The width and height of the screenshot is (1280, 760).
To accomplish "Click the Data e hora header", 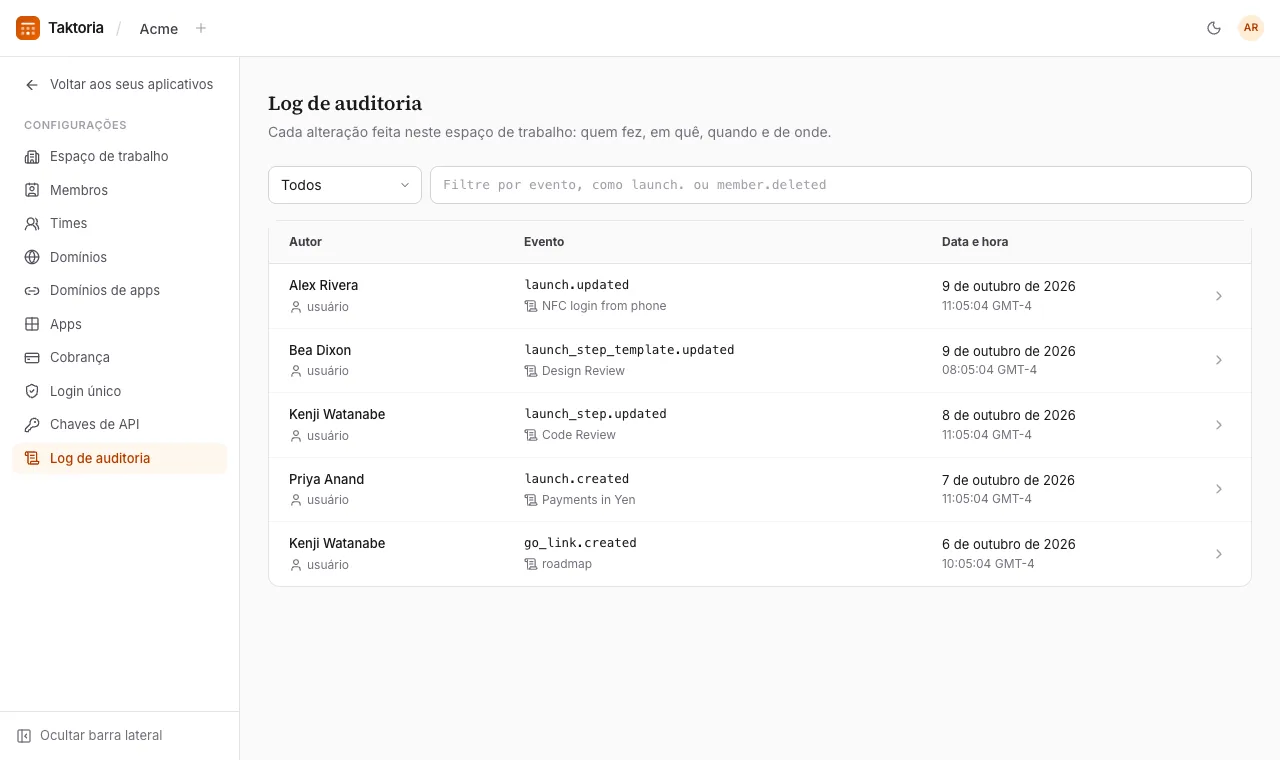I will tap(975, 242).
